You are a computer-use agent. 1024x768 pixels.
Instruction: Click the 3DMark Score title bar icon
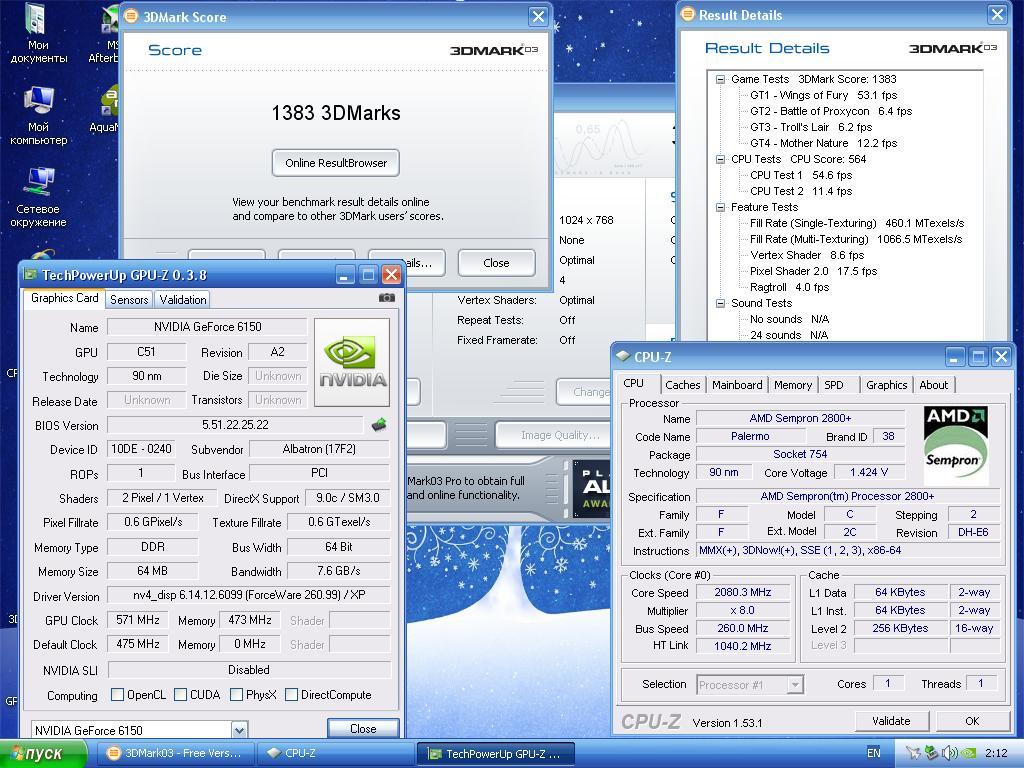point(131,16)
